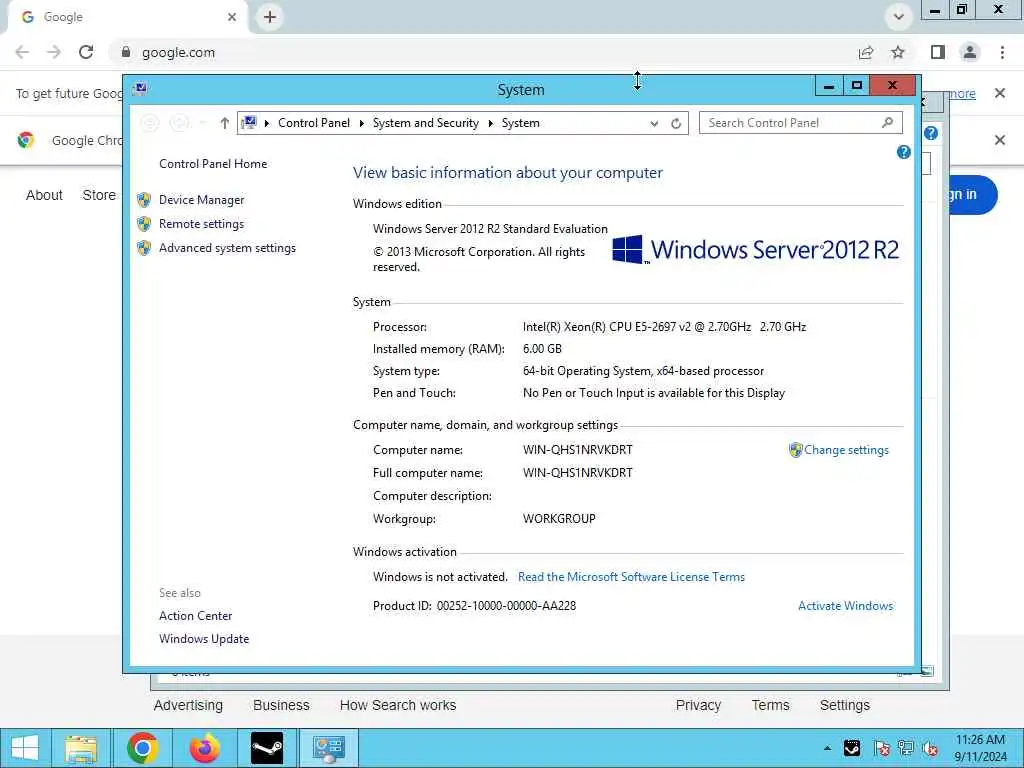
Task: Click shield icon beside Change settings
Action: (x=795, y=450)
